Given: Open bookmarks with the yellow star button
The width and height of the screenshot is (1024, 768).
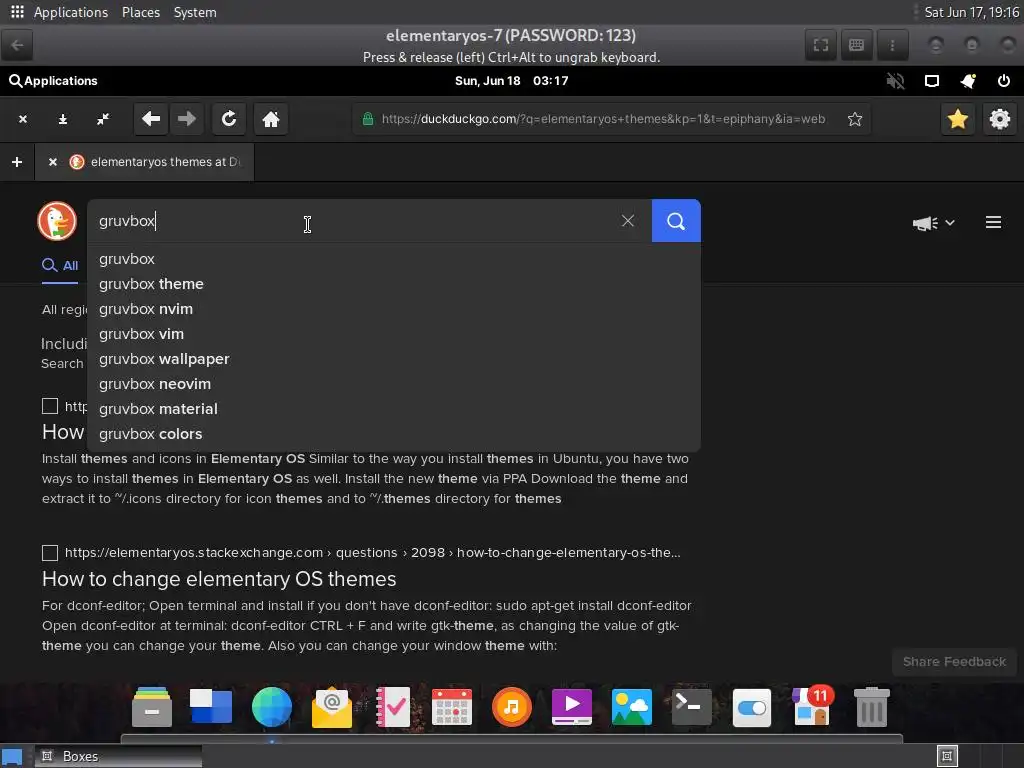Looking at the screenshot, I should tap(957, 119).
